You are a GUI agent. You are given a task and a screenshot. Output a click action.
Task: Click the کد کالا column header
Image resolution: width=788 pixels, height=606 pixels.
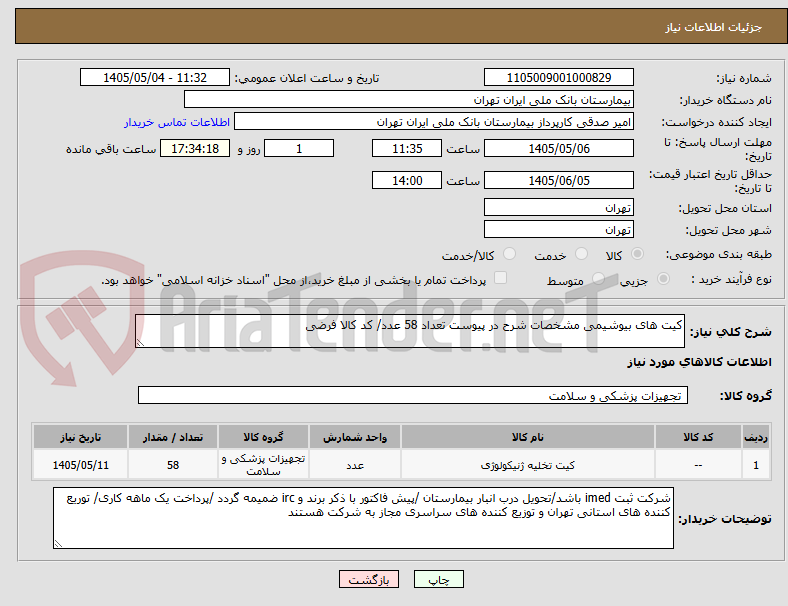(x=698, y=437)
